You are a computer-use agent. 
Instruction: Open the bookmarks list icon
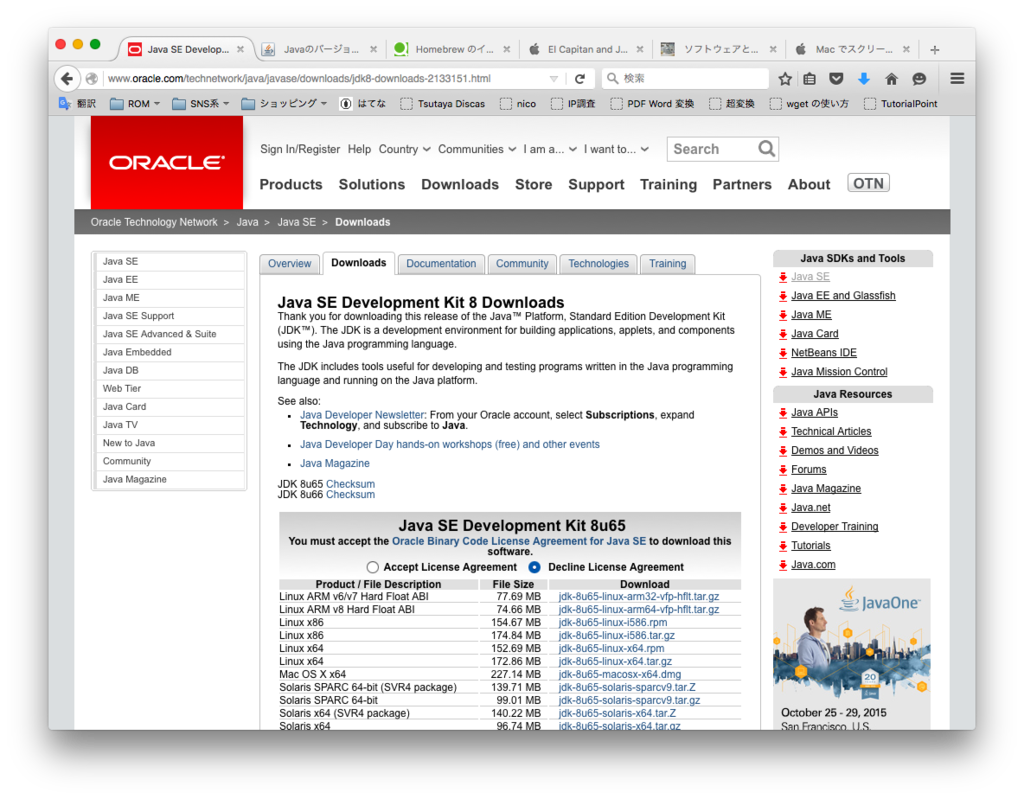pos(810,78)
